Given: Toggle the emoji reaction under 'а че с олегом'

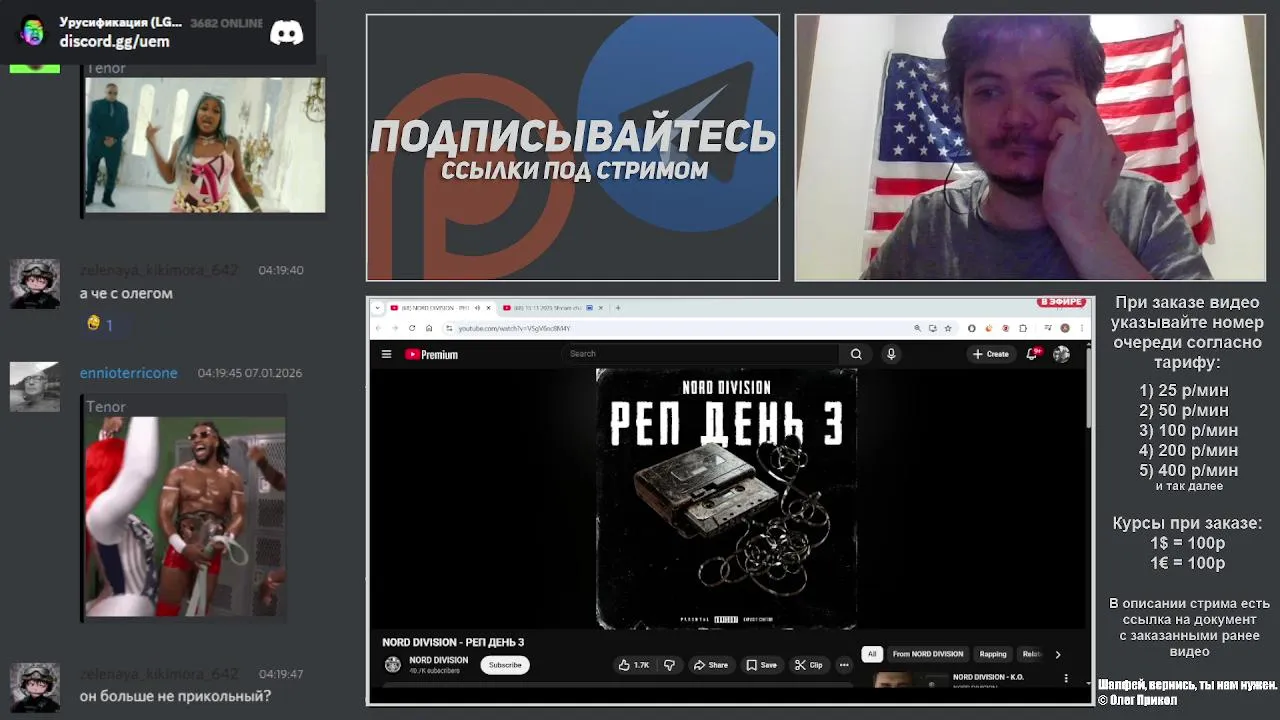Looking at the screenshot, I should coord(100,324).
